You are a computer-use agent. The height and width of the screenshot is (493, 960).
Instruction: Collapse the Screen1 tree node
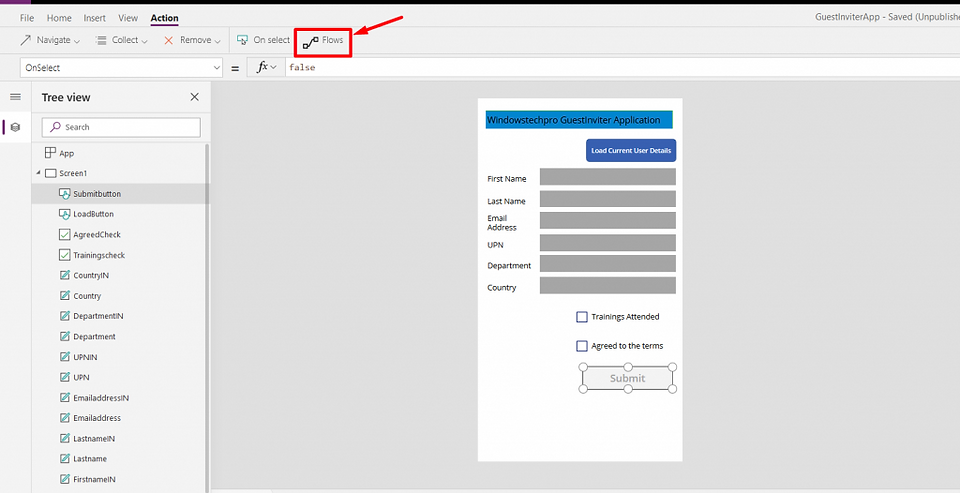coord(38,173)
